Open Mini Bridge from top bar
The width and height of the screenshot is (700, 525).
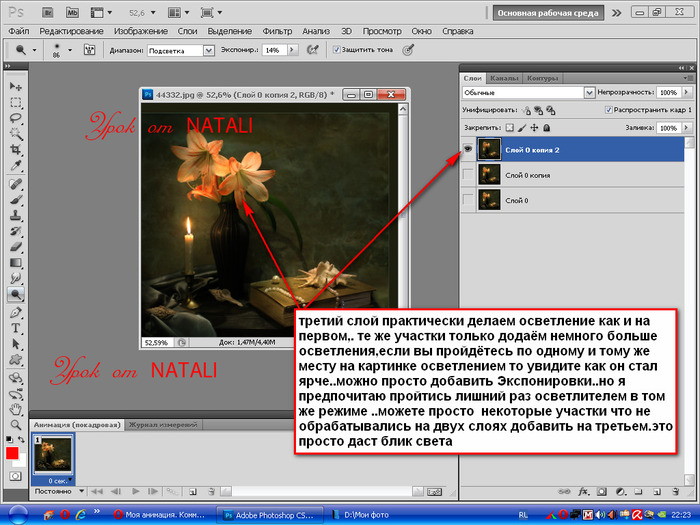click(x=72, y=12)
